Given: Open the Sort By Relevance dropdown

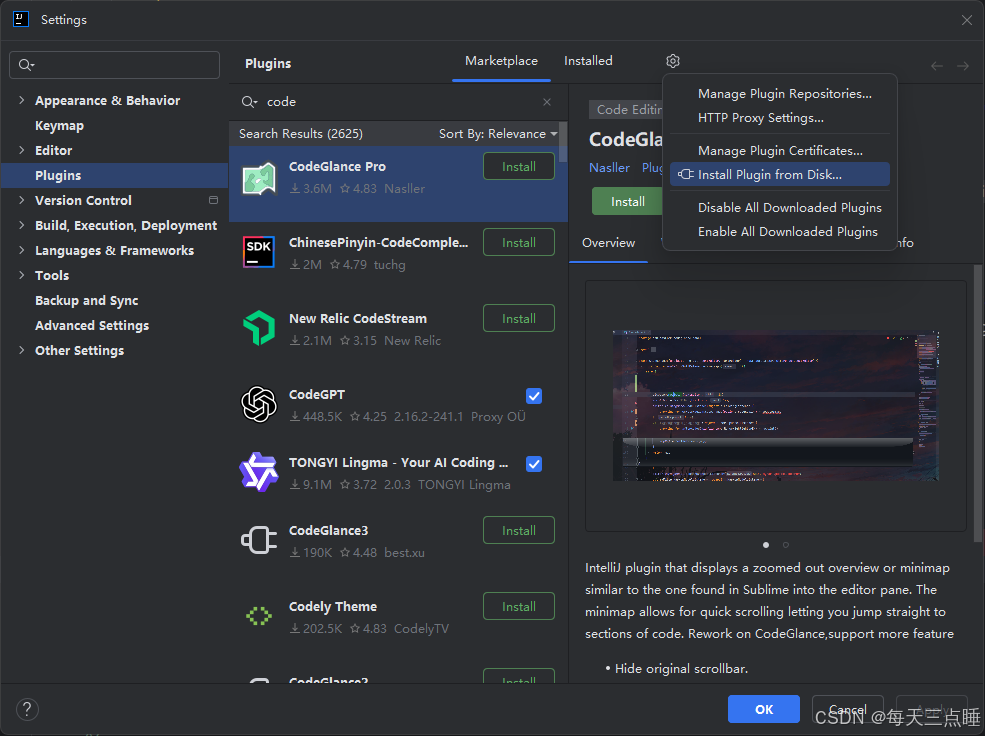Looking at the screenshot, I should point(498,134).
